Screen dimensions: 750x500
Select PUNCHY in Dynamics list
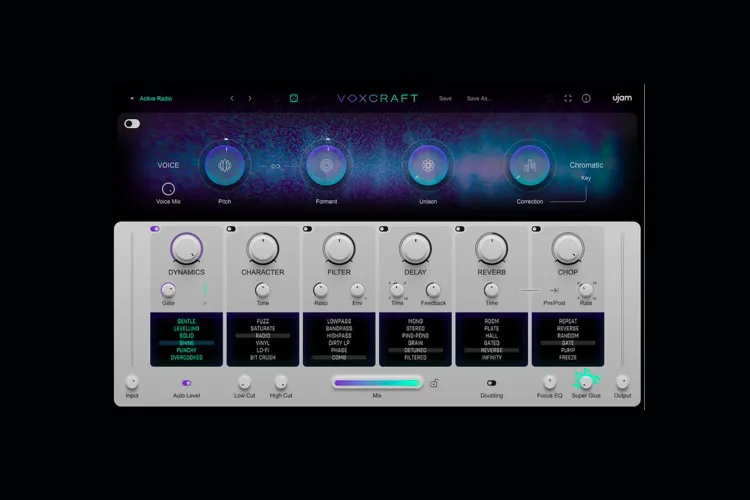click(x=187, y=350)
